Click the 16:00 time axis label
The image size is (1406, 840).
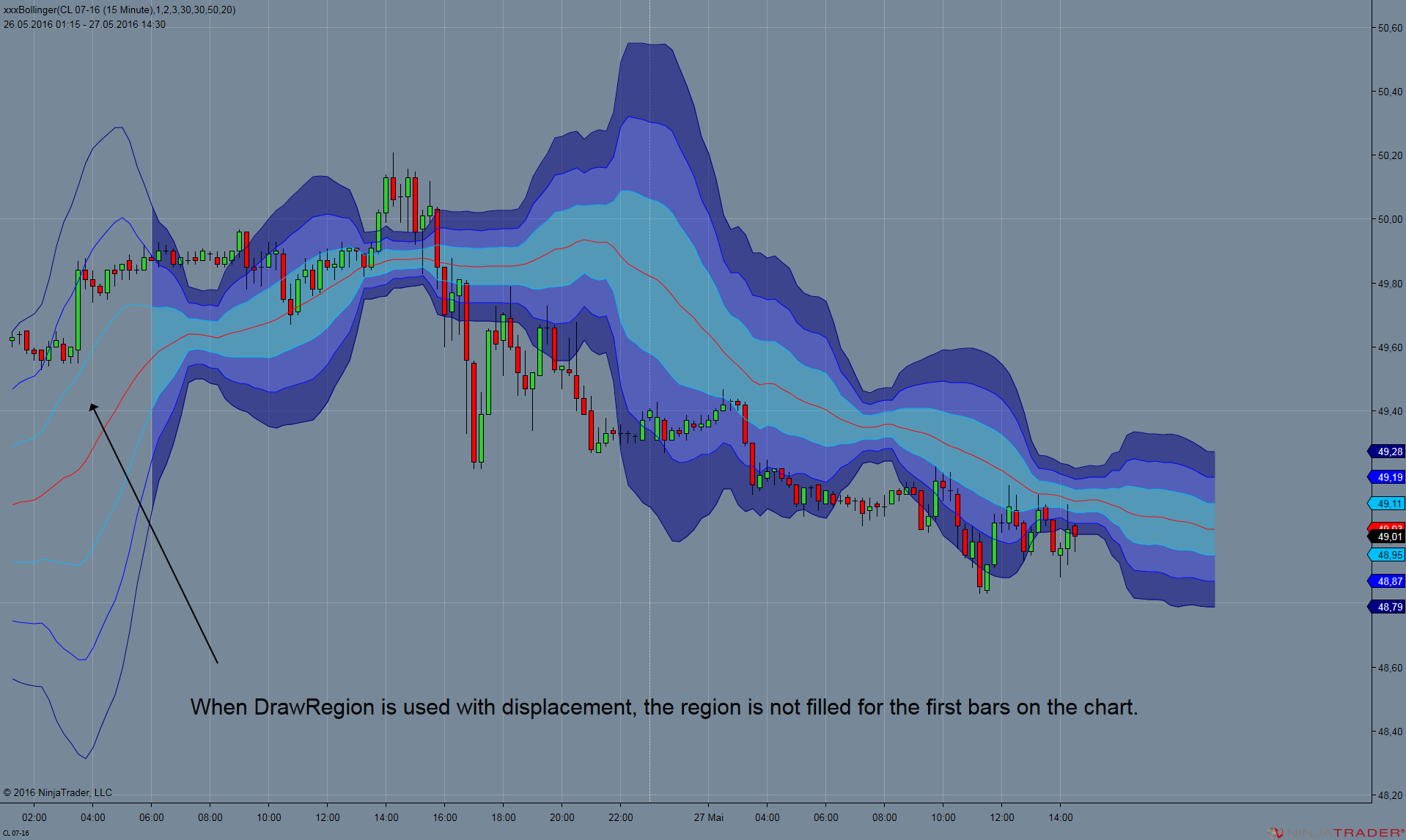click(x=445, y=817)
